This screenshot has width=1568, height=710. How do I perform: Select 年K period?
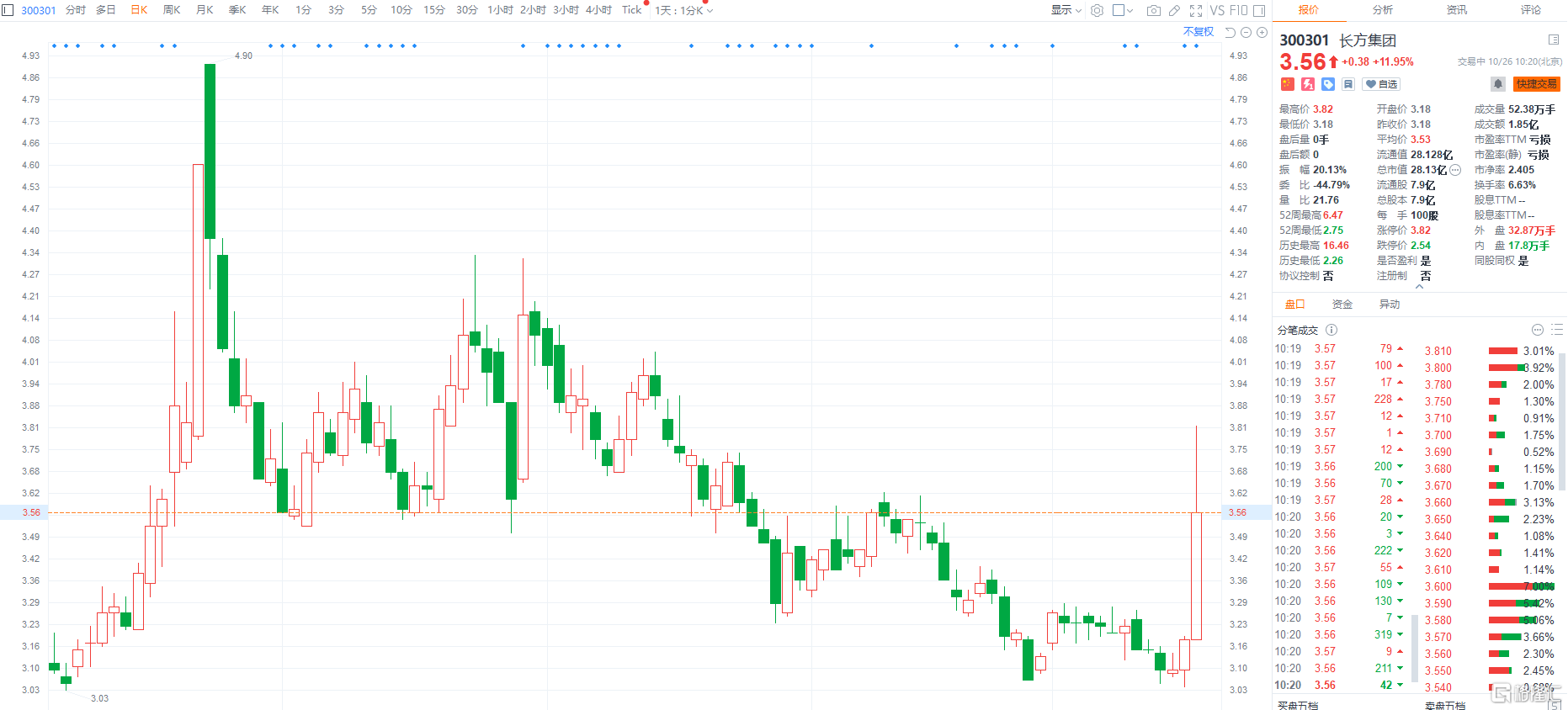pyautogui.click(x=270, y=10)
